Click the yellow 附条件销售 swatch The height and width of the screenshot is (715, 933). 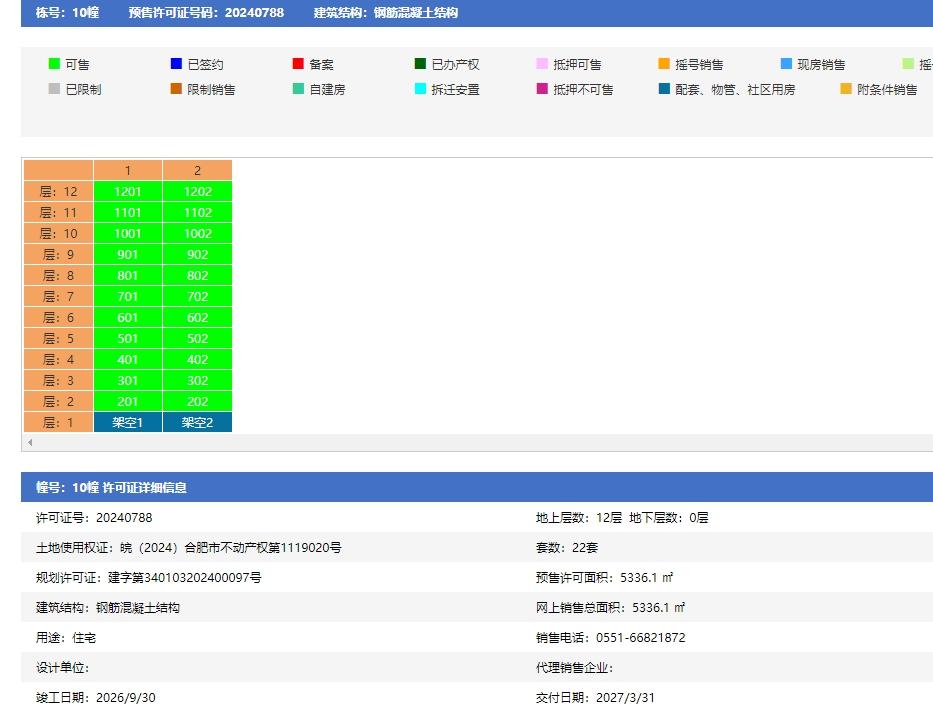[846, 89]
